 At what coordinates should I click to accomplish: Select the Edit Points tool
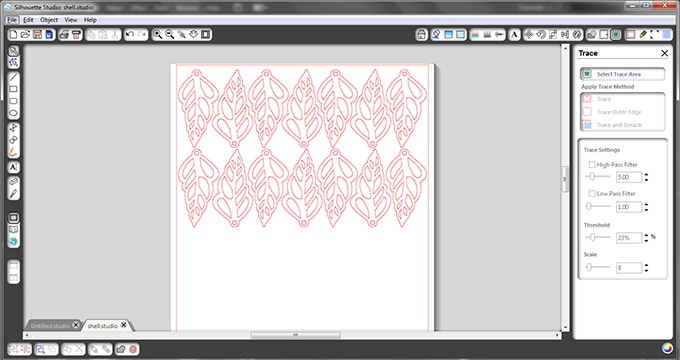click(x=13, y=63)
